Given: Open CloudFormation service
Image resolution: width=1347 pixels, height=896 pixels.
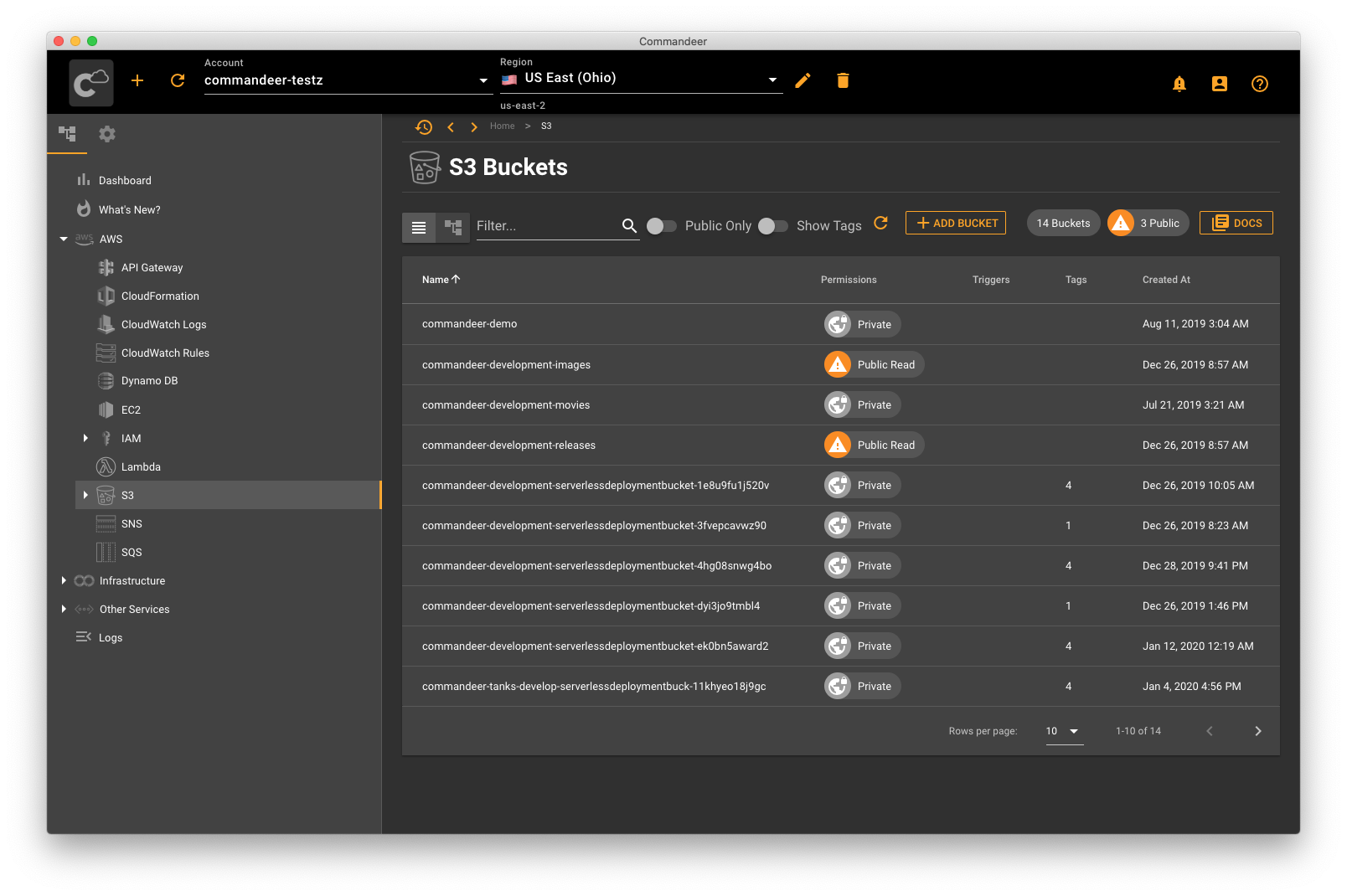Looking at the screenshot, I should [x=160, y=296].
